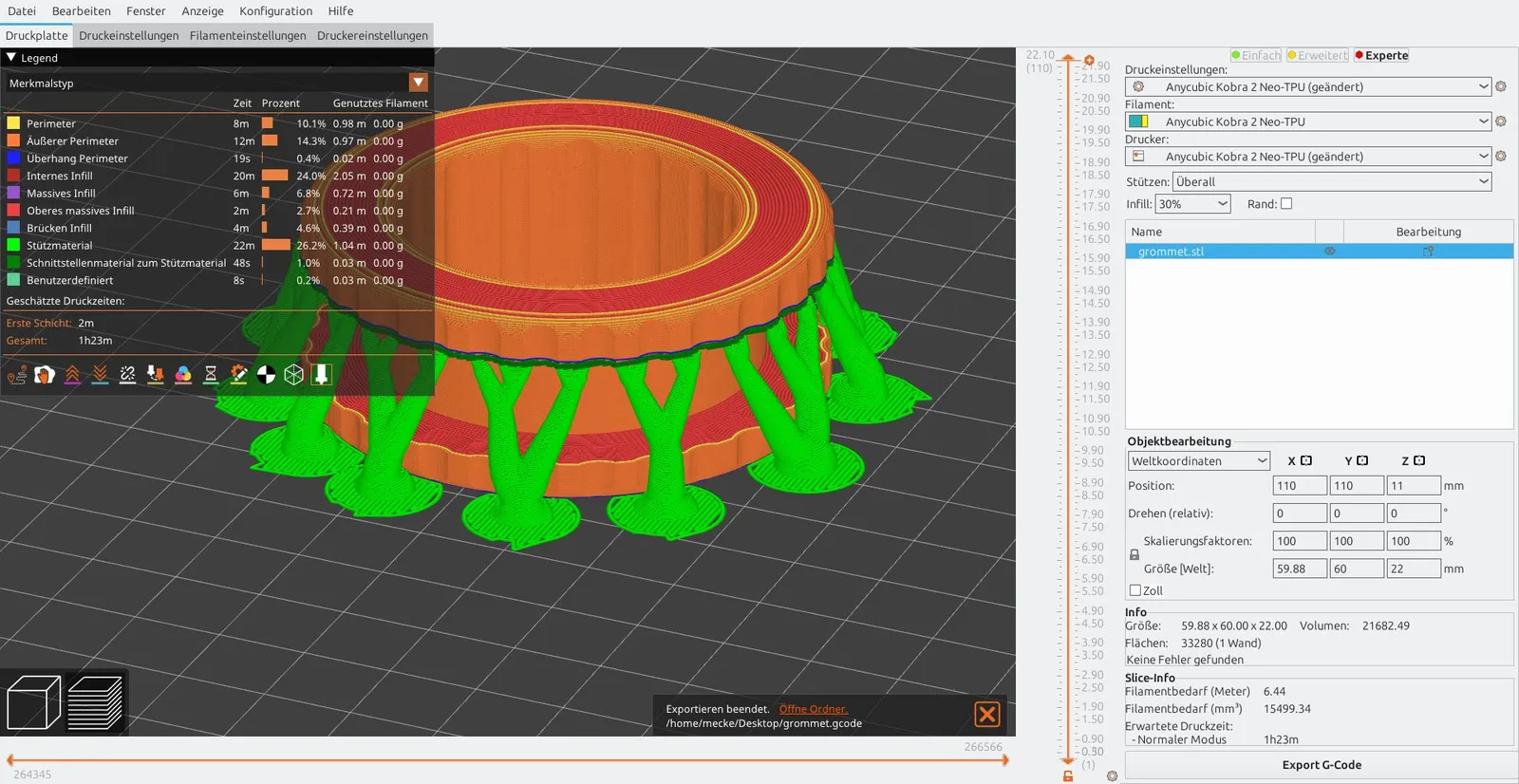Open filament settings gear next to Filament
The width and height of the screenshot is (1519, 784).
click(x=1501, y=121)
